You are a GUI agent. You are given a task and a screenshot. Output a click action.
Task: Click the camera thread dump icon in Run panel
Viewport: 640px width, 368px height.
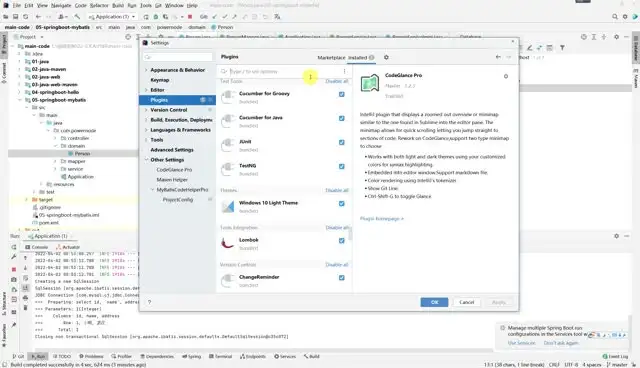[x=14, y=279]
